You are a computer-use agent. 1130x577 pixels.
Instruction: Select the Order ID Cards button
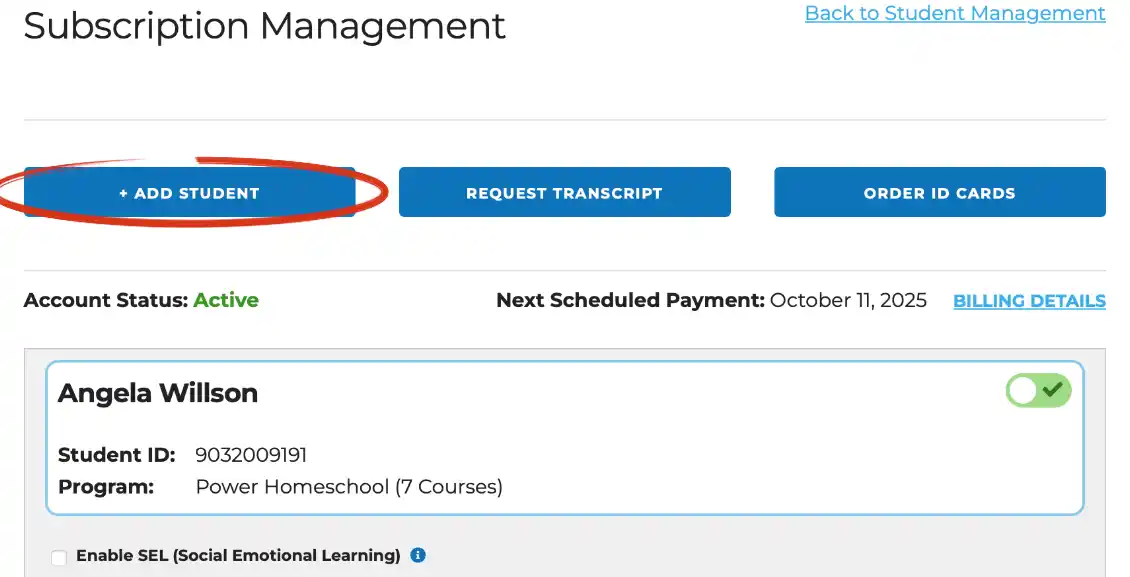[x=940, y=192]
